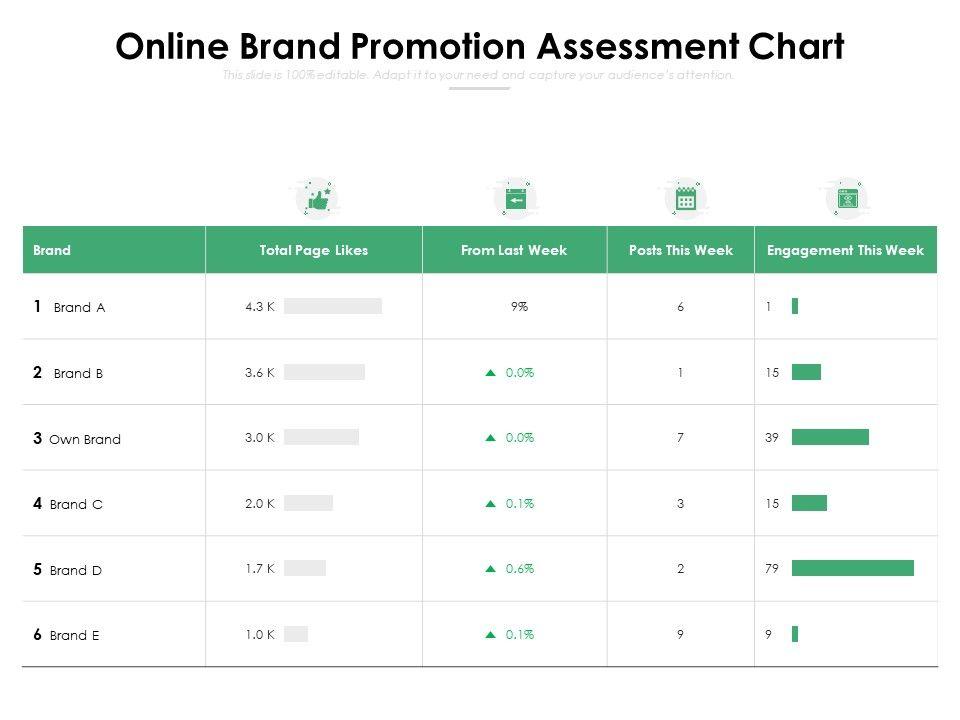
Task: Click the Posts This Week header
Action: click(681, 251)
